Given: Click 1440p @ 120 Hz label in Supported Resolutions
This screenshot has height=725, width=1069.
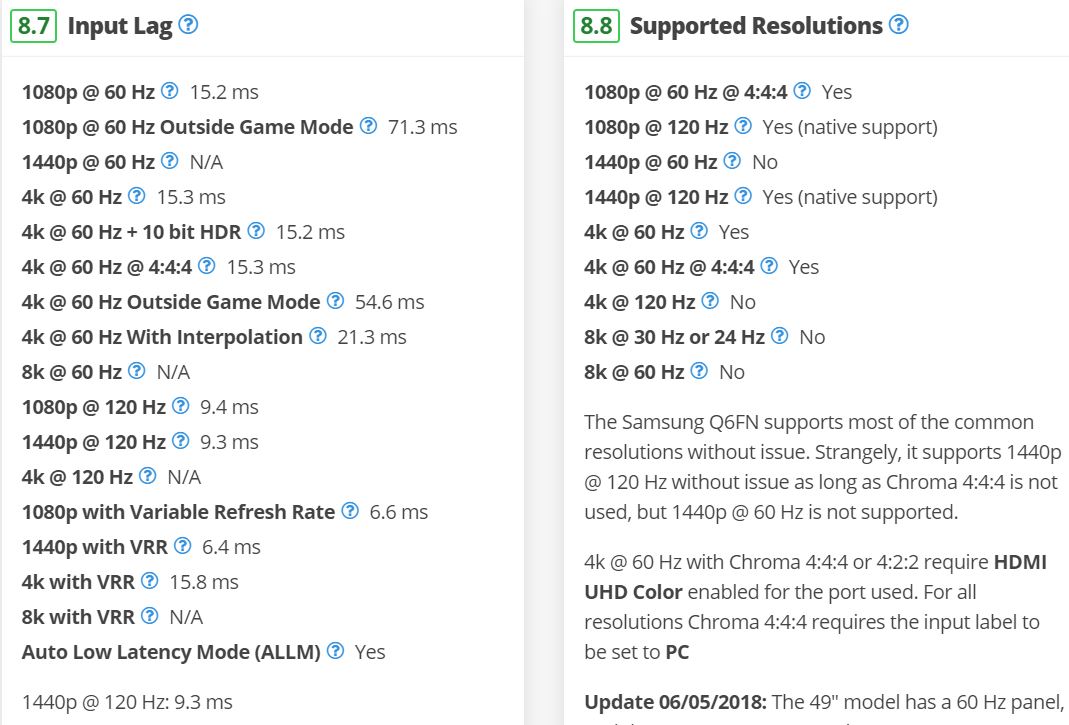Looking at the screenshot, I should click(x=656, y=197).
